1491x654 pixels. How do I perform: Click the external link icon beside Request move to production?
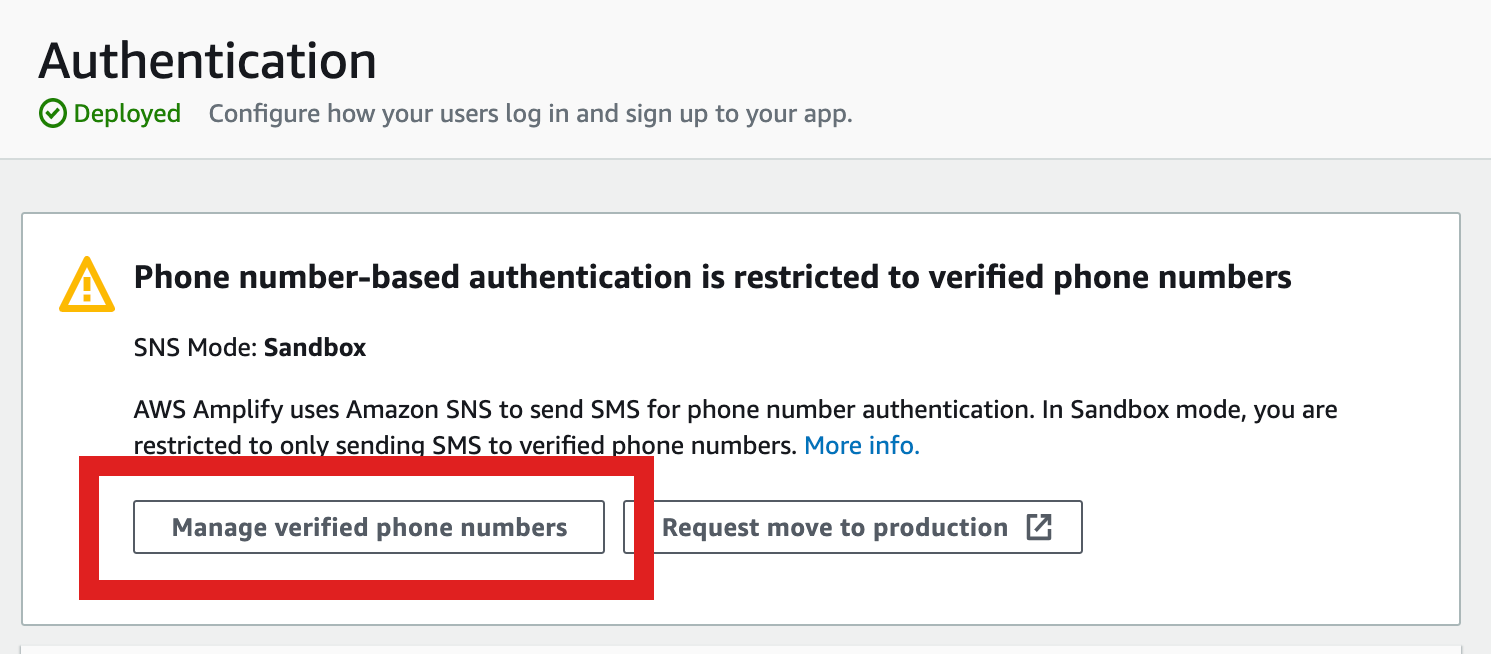[1040, 526]
